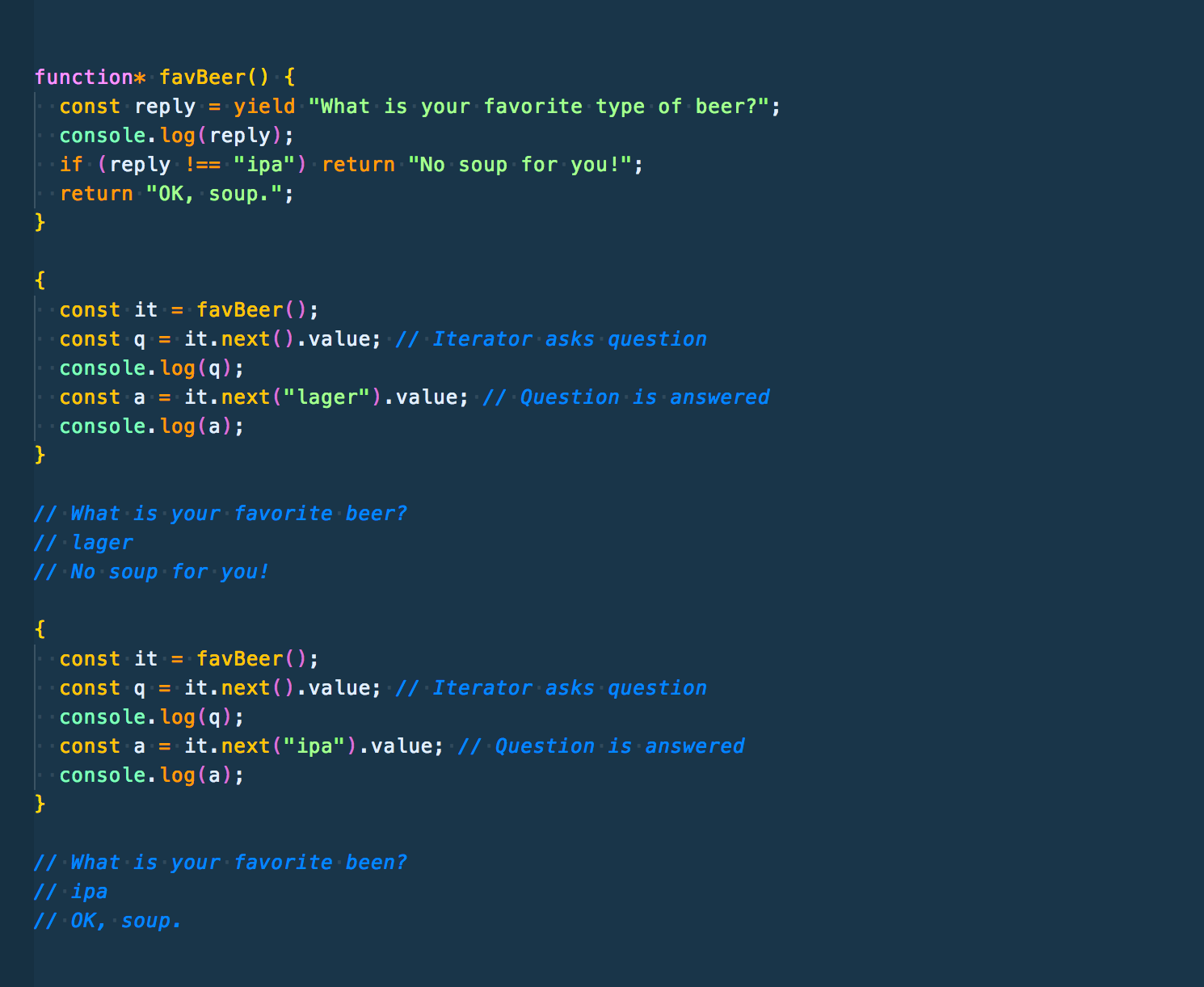Click the "// What is your favorite beer?" comment

(x=221, y=514)
